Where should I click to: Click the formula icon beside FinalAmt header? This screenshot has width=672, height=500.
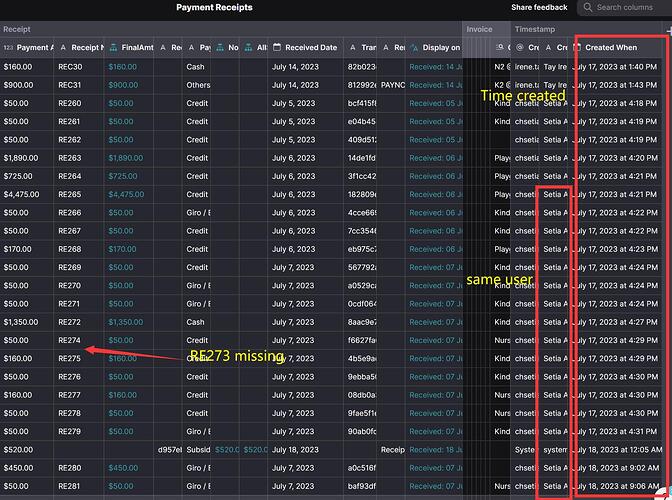click(113, 48)
